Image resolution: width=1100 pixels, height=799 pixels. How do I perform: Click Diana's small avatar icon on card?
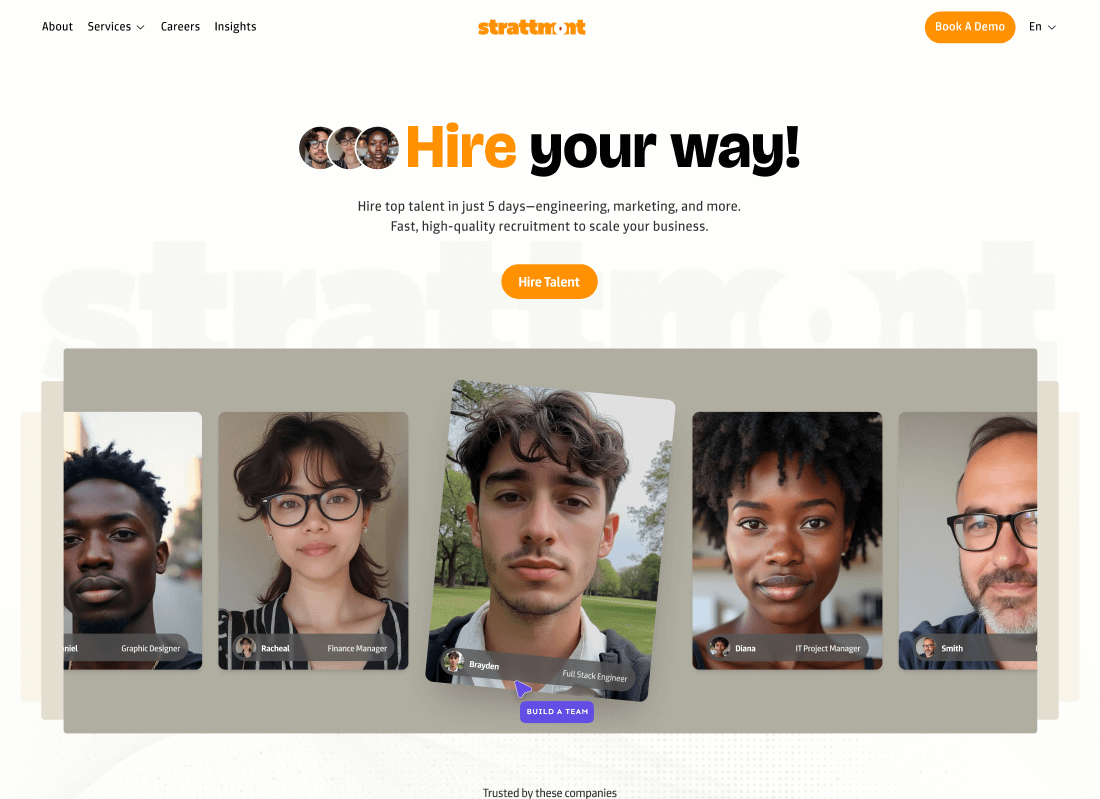(x=719, y=647)
